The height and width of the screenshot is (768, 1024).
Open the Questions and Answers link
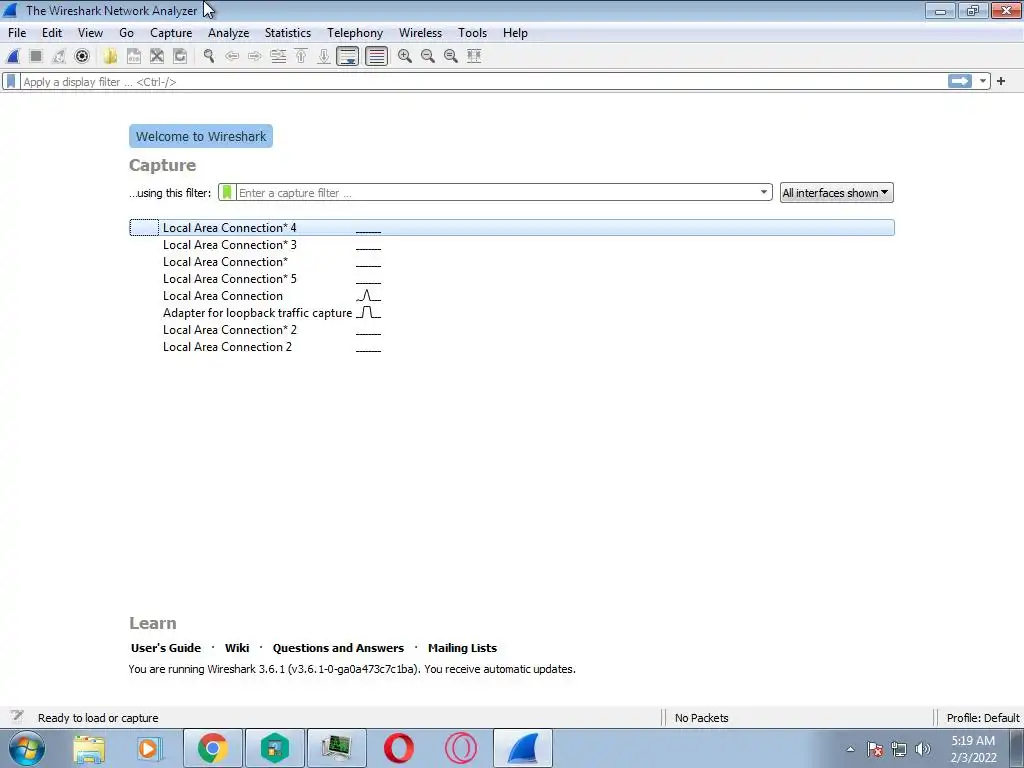pos(338,648)
